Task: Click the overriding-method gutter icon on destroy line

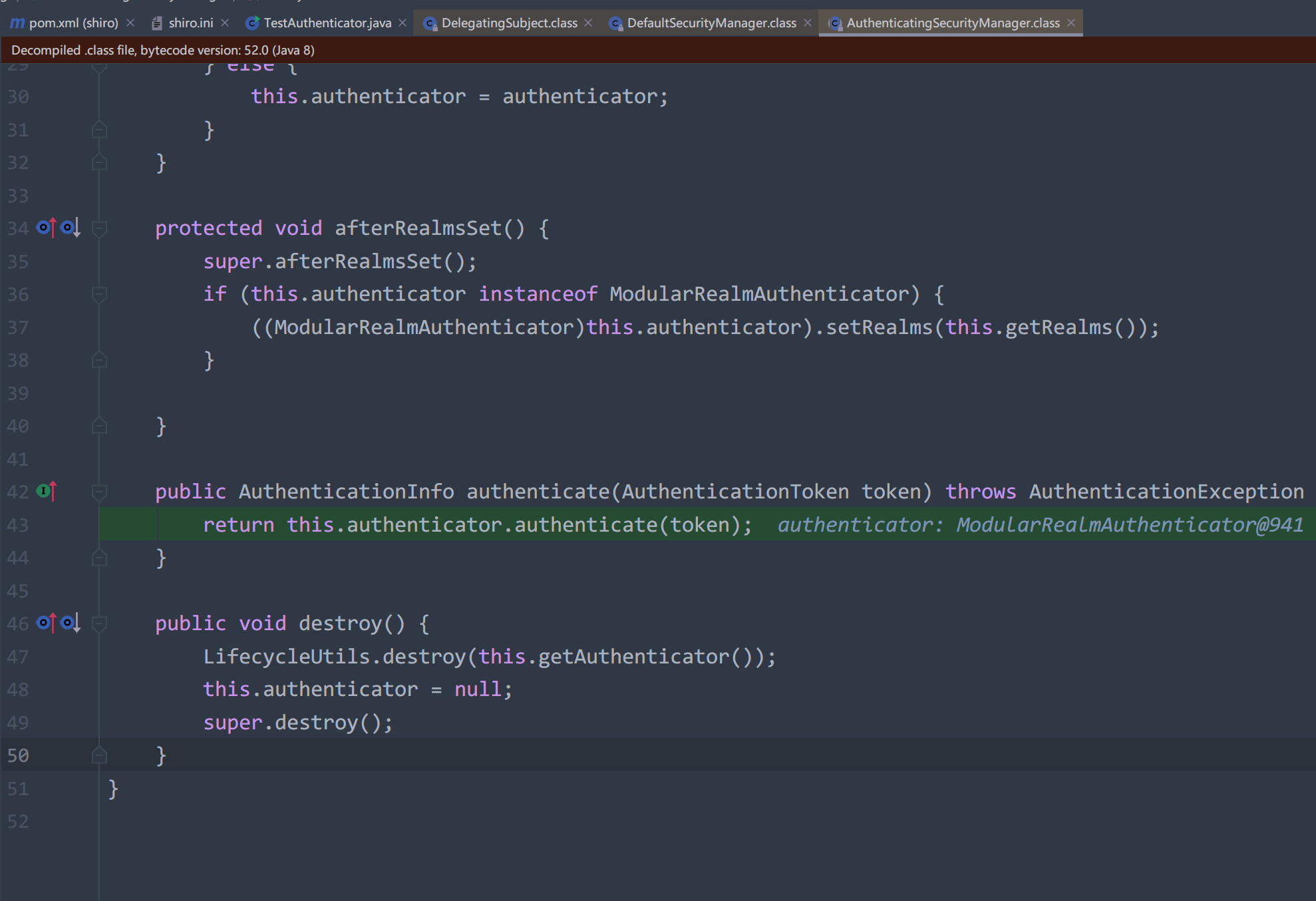Action: 46,624
